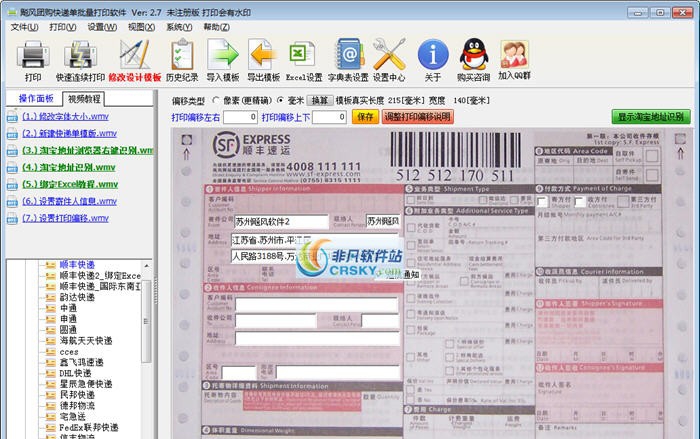Click the 快速连续打印 icon
The width and height of the screenshot is (700, 439).
tap(80, 54)
